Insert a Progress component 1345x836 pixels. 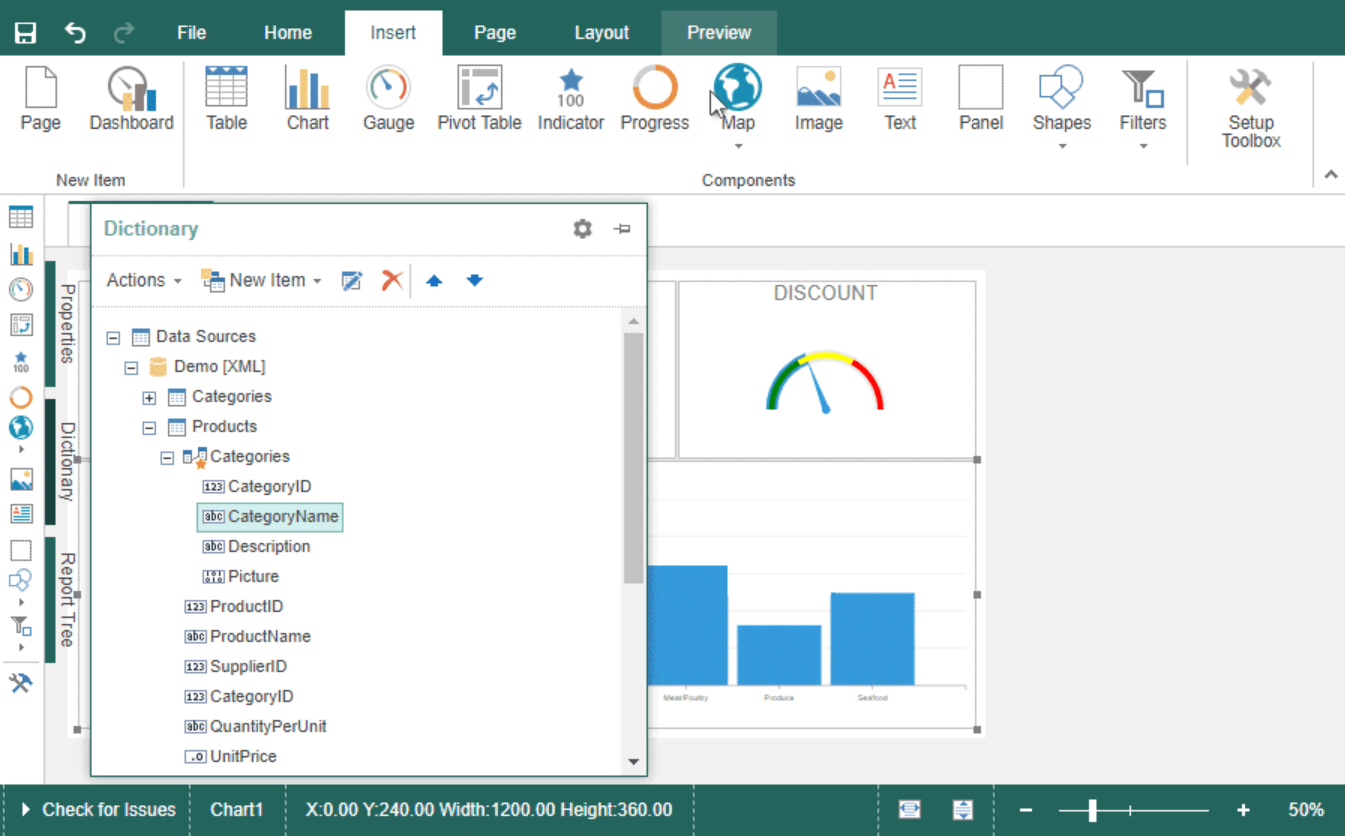[x=655, y=100]
